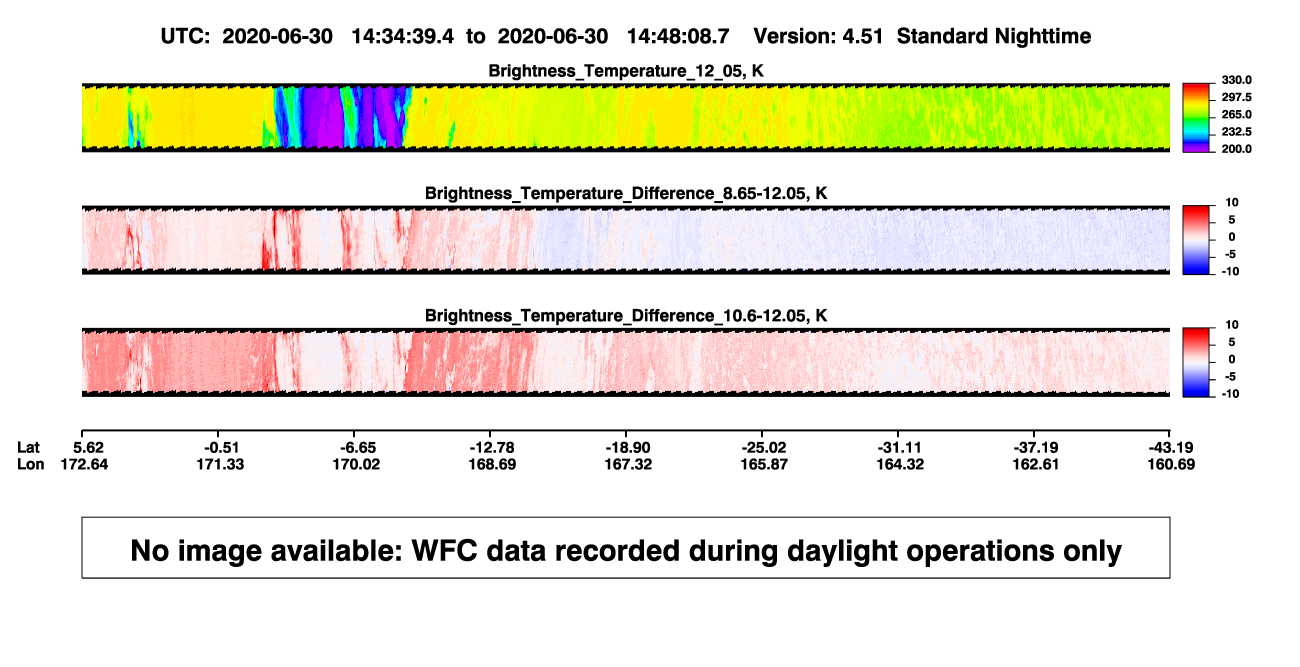The image size is (1300, 667).
Task: Click the UTC start time 14:34:39.4
Action: click(404, 36)
